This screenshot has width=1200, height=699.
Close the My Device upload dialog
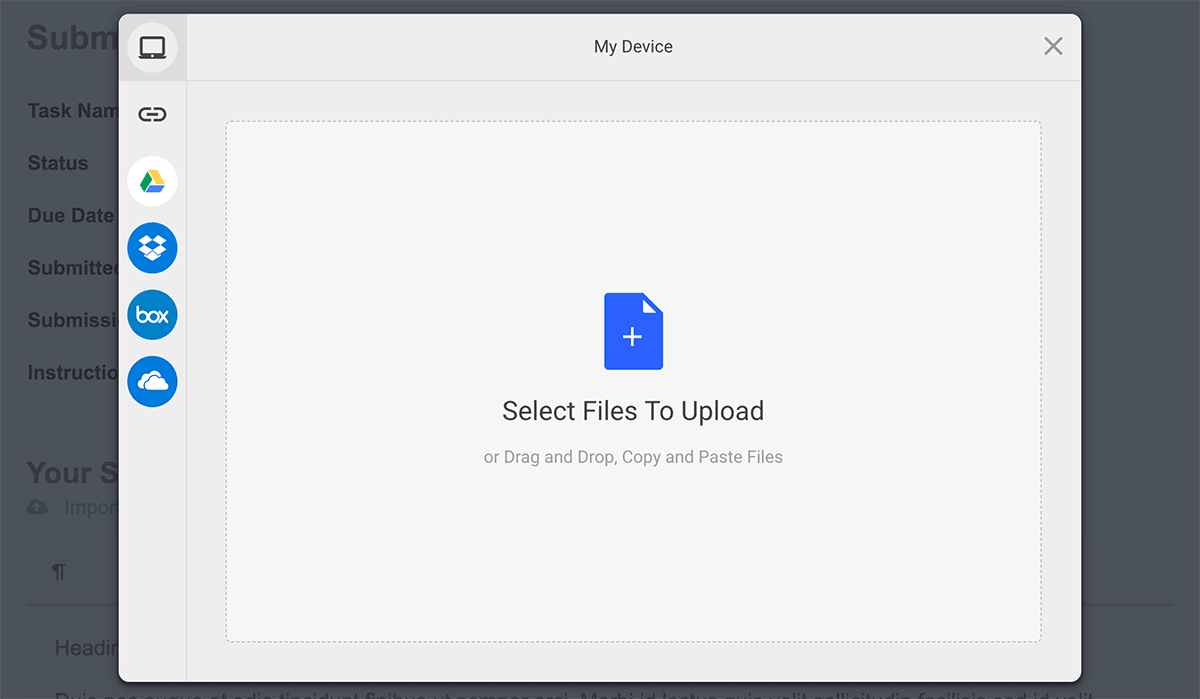click(x=1052, y=46)
